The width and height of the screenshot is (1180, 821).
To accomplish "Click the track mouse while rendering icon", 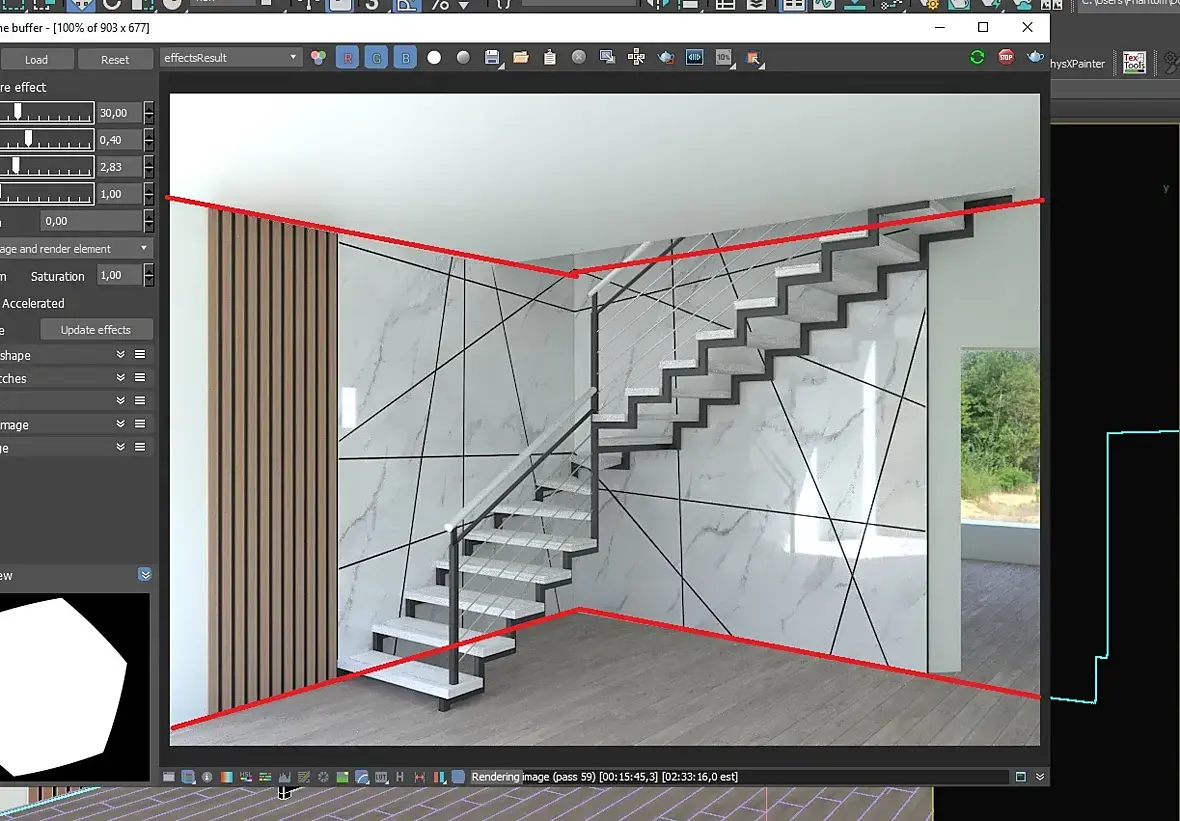I will tap(637, 57).
